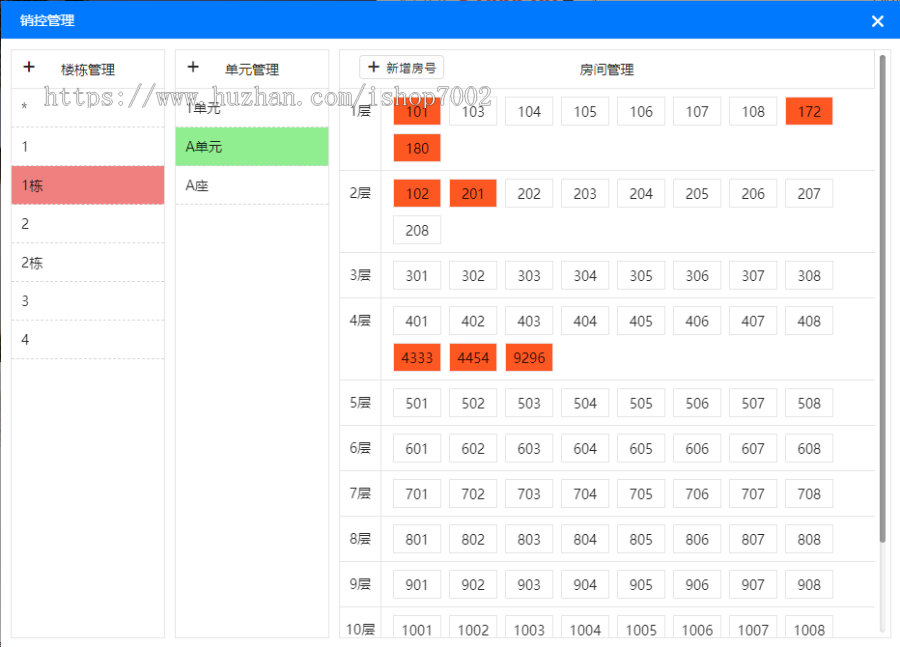
Task: Select room 301
Action: (x=417, y=276)
